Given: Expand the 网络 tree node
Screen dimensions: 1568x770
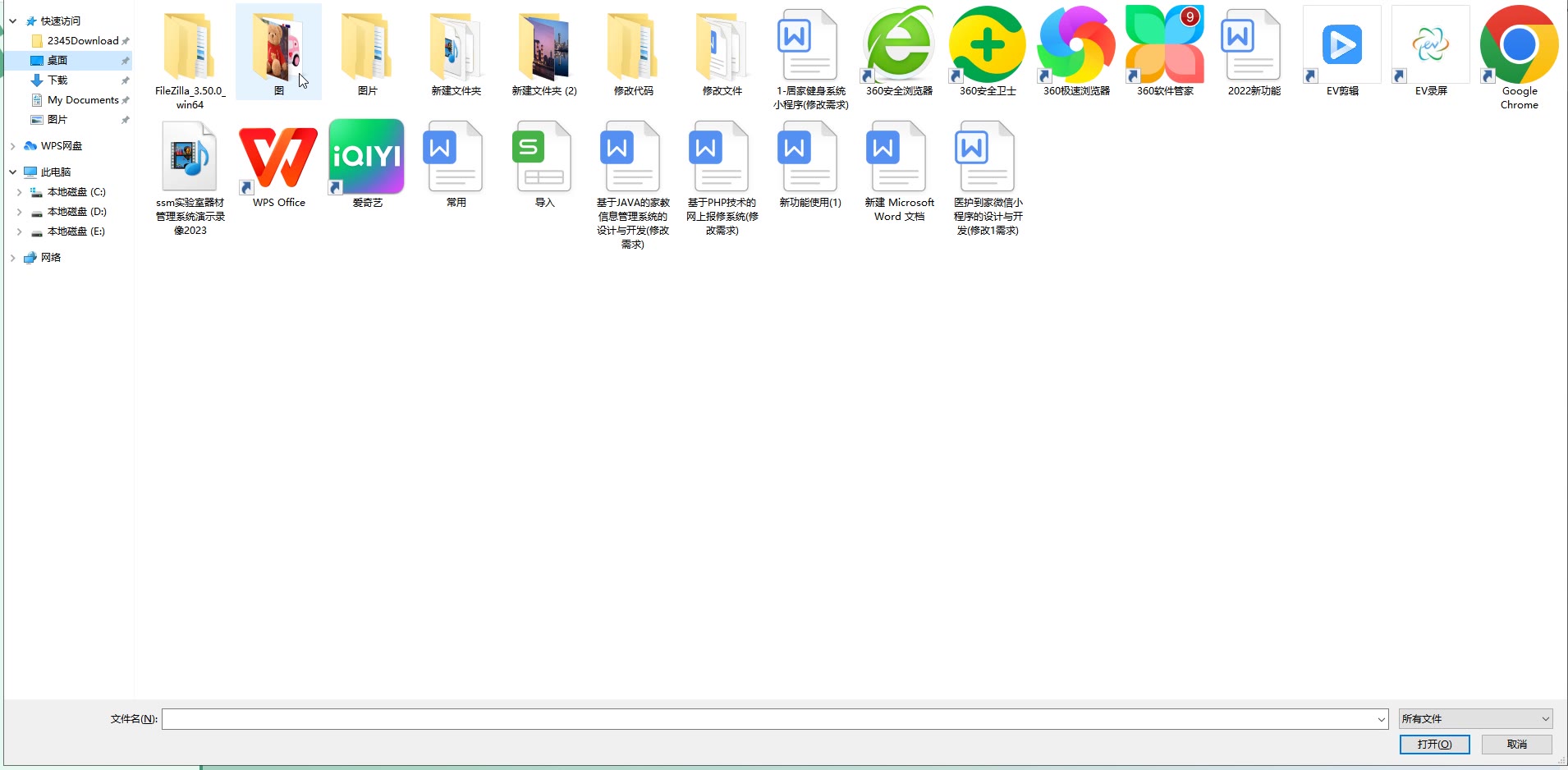Looking at the screenshot, I should (13, 258).
